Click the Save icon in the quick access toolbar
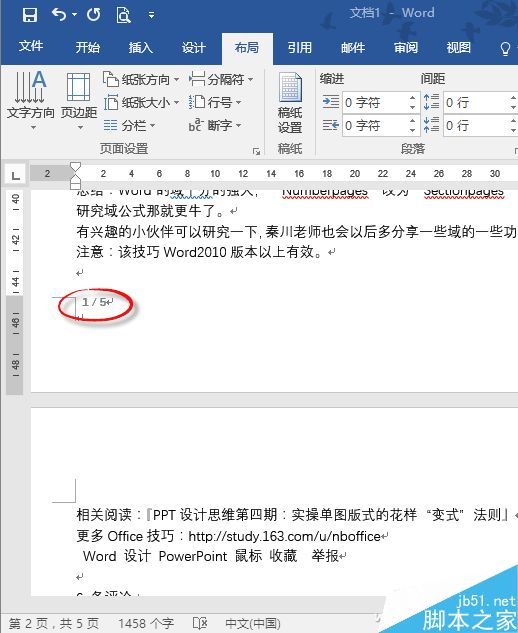 [x=30, y=15]
